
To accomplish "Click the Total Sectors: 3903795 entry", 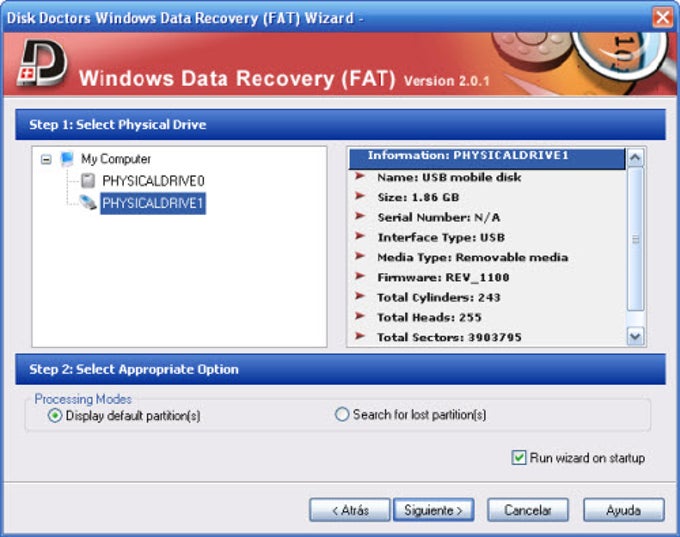I will [449, 337].
